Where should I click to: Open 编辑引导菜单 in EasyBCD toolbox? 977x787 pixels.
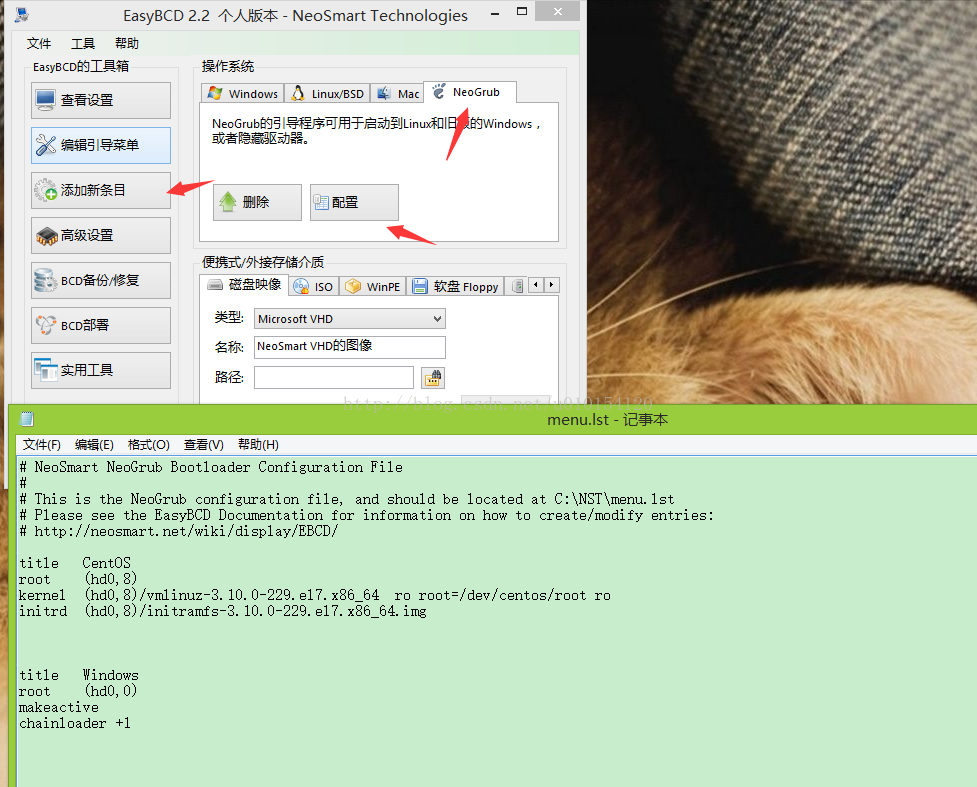101,145
